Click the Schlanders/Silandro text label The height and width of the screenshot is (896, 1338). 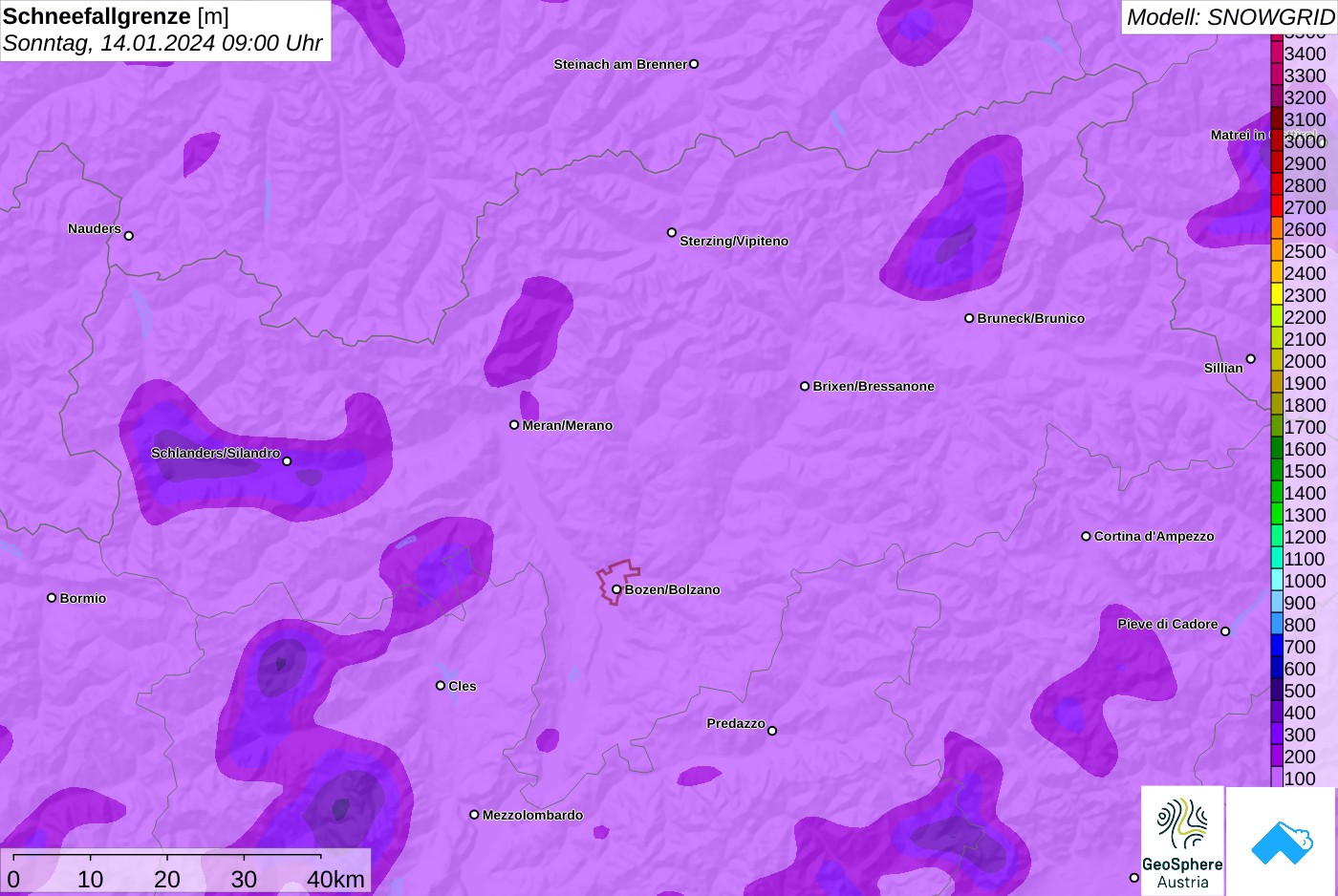(216, 453)
